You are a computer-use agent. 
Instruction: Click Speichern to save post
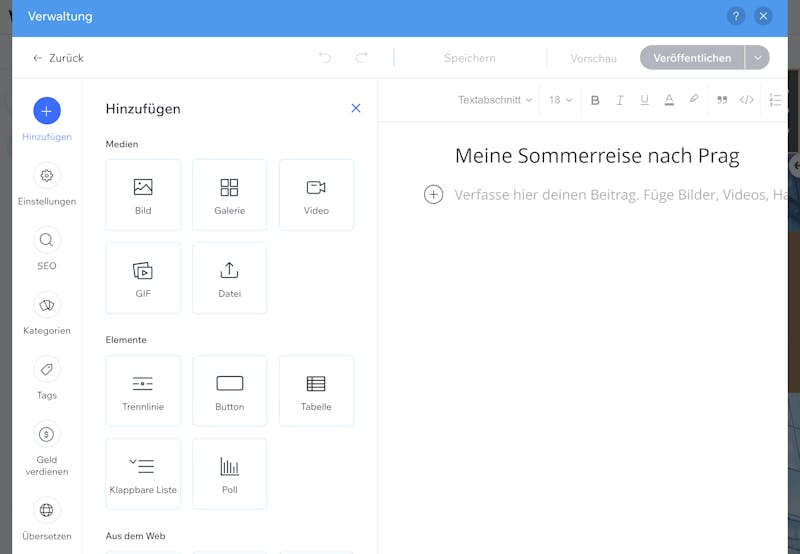(469, 58)
